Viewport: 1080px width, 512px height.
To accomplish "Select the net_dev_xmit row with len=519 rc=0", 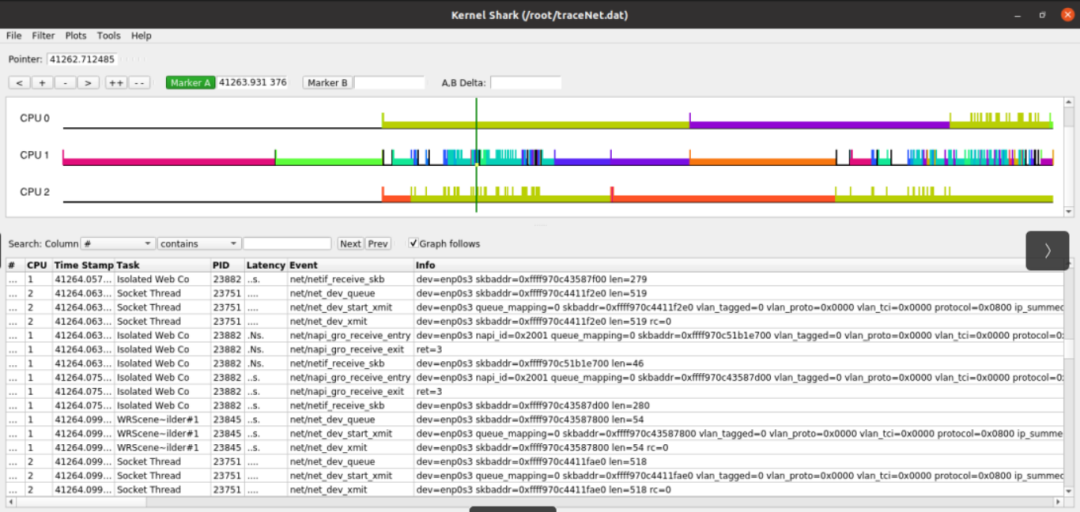I will pos(534,321).
